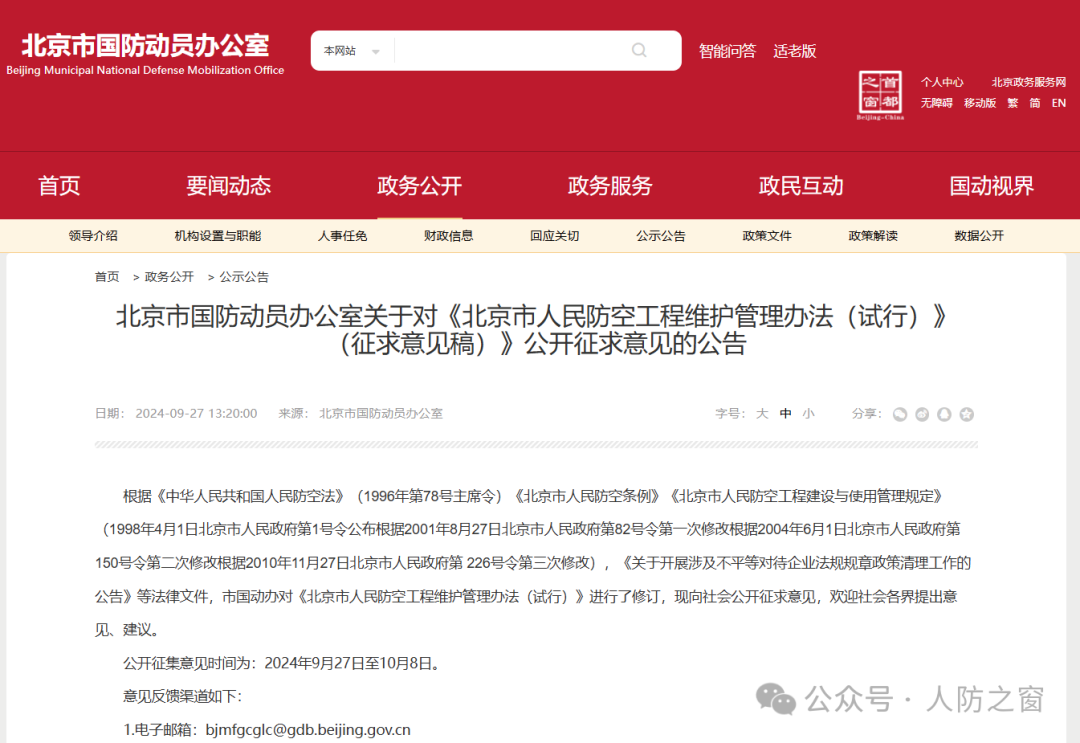The height and width of the screenshot is (743, 1080).
Task: Expand the 政务公开 navigation menu
Action: (x=419, y=185)
